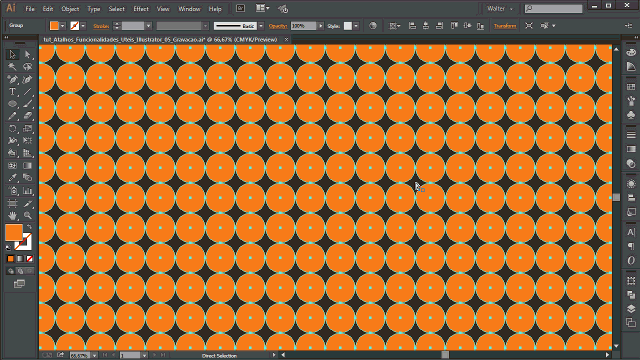Open the File menu

point(30,9)
